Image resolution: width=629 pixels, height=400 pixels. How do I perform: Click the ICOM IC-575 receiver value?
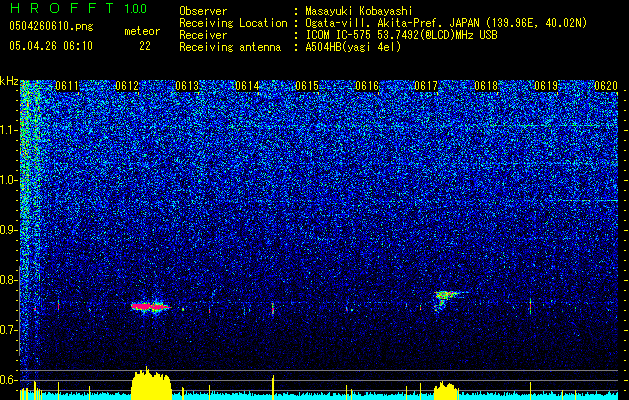pos(401,35)
